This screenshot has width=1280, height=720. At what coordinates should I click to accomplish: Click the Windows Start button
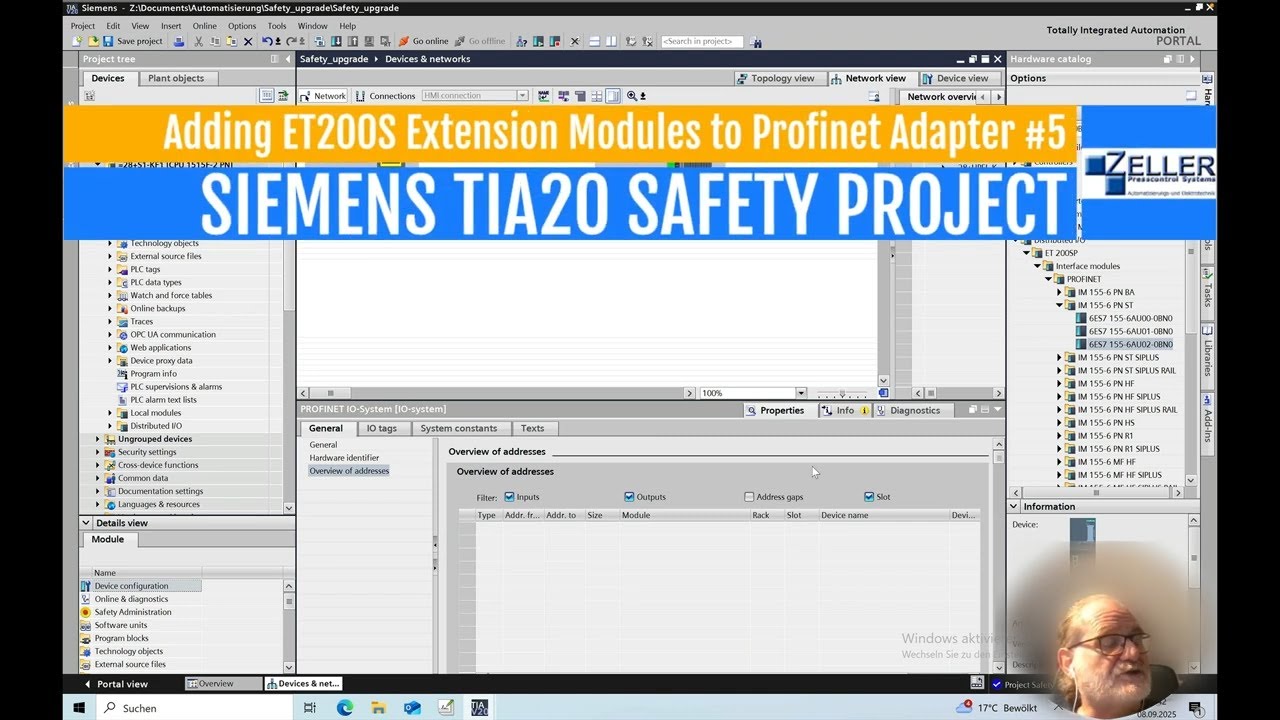tap(79, 707)
